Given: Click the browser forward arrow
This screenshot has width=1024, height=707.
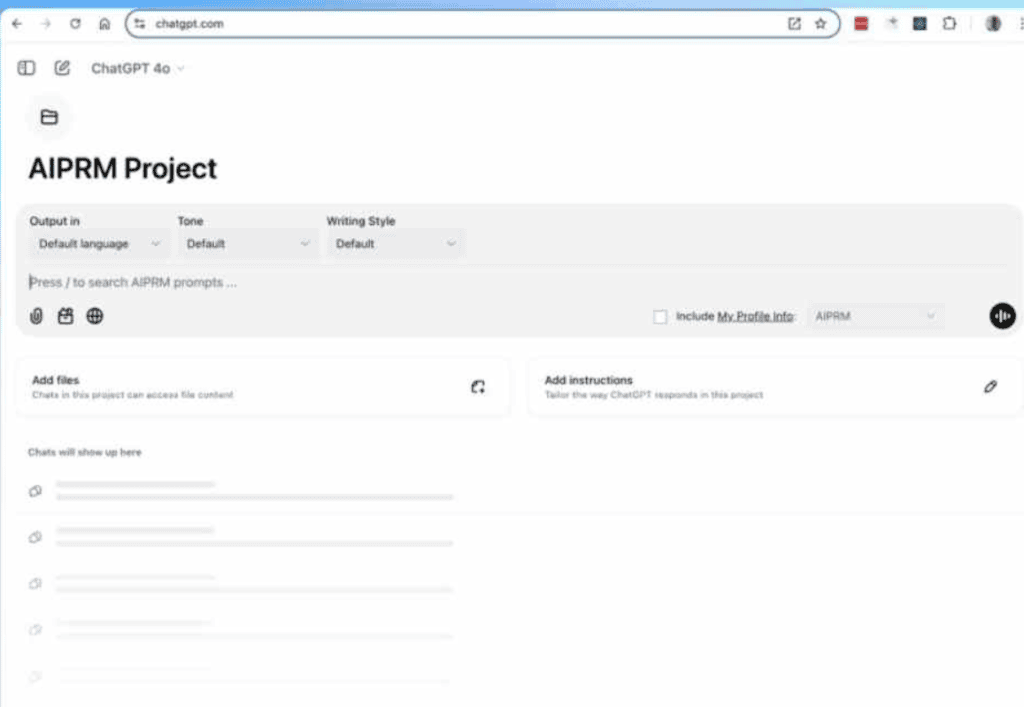Looking at the screenshot, I should coord(46,24).
